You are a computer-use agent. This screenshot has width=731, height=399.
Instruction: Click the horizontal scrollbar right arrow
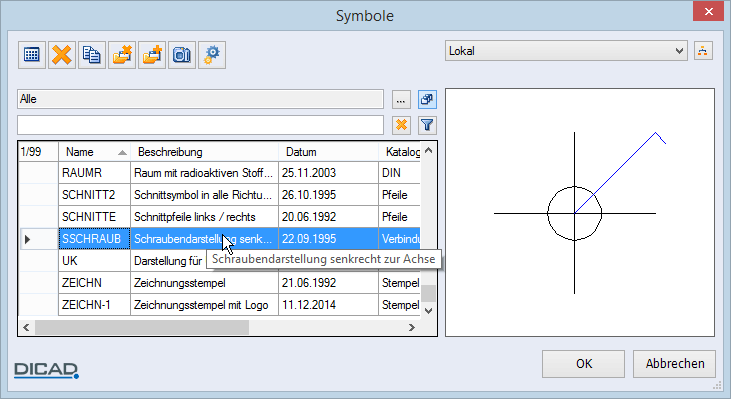tap(412, 327)
